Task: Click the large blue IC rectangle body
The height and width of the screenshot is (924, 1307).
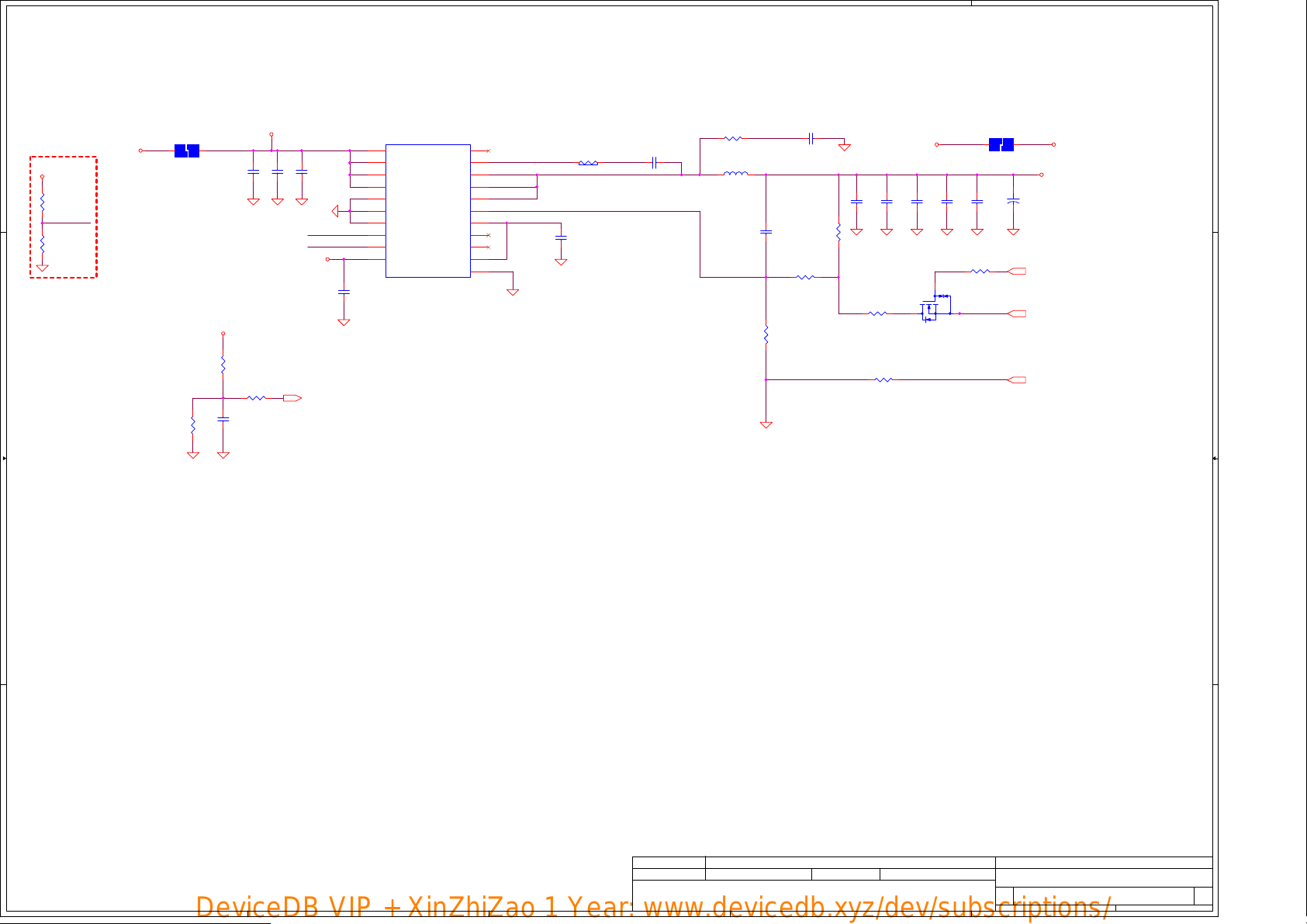Action: click(x=427, y=210)
